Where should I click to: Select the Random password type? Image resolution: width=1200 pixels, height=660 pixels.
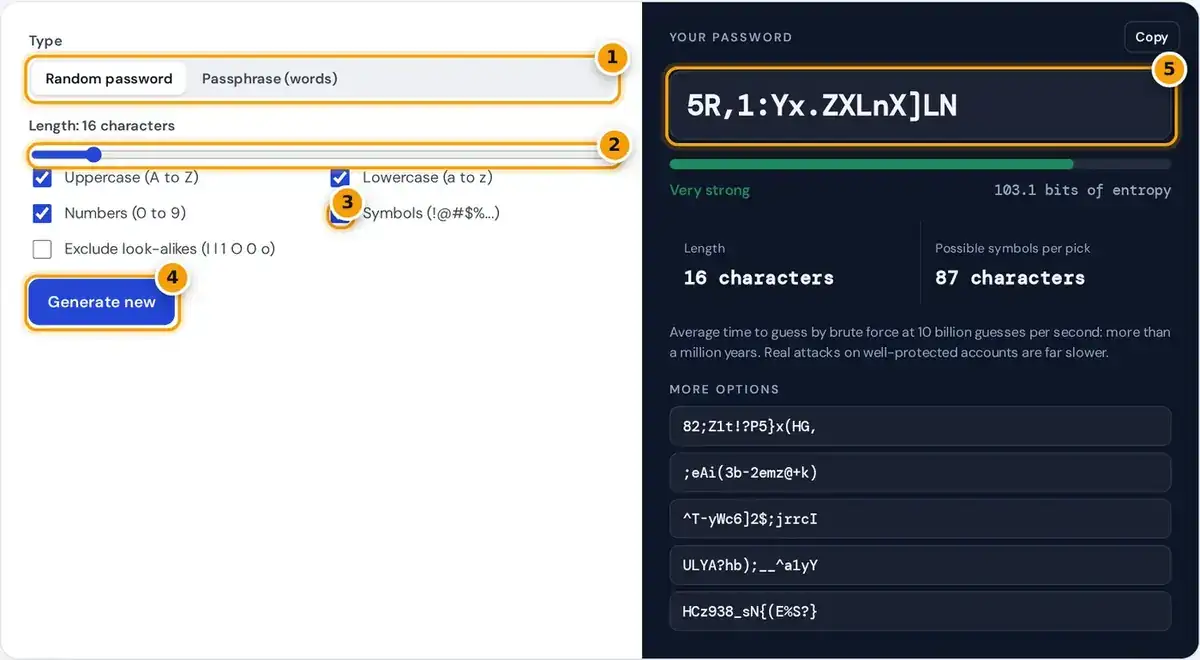coord(109,79)
